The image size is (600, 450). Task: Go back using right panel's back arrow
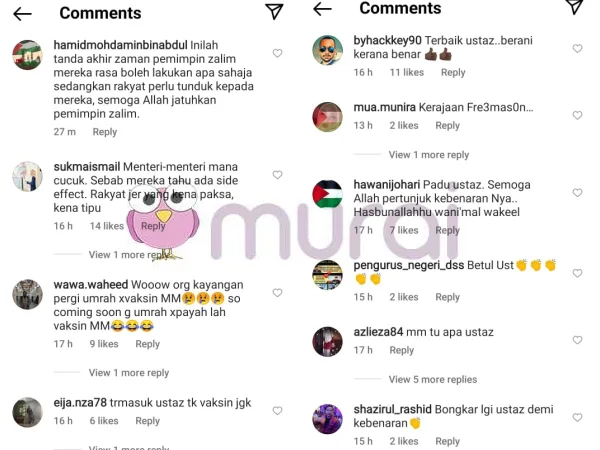click(x=322, y=9)
